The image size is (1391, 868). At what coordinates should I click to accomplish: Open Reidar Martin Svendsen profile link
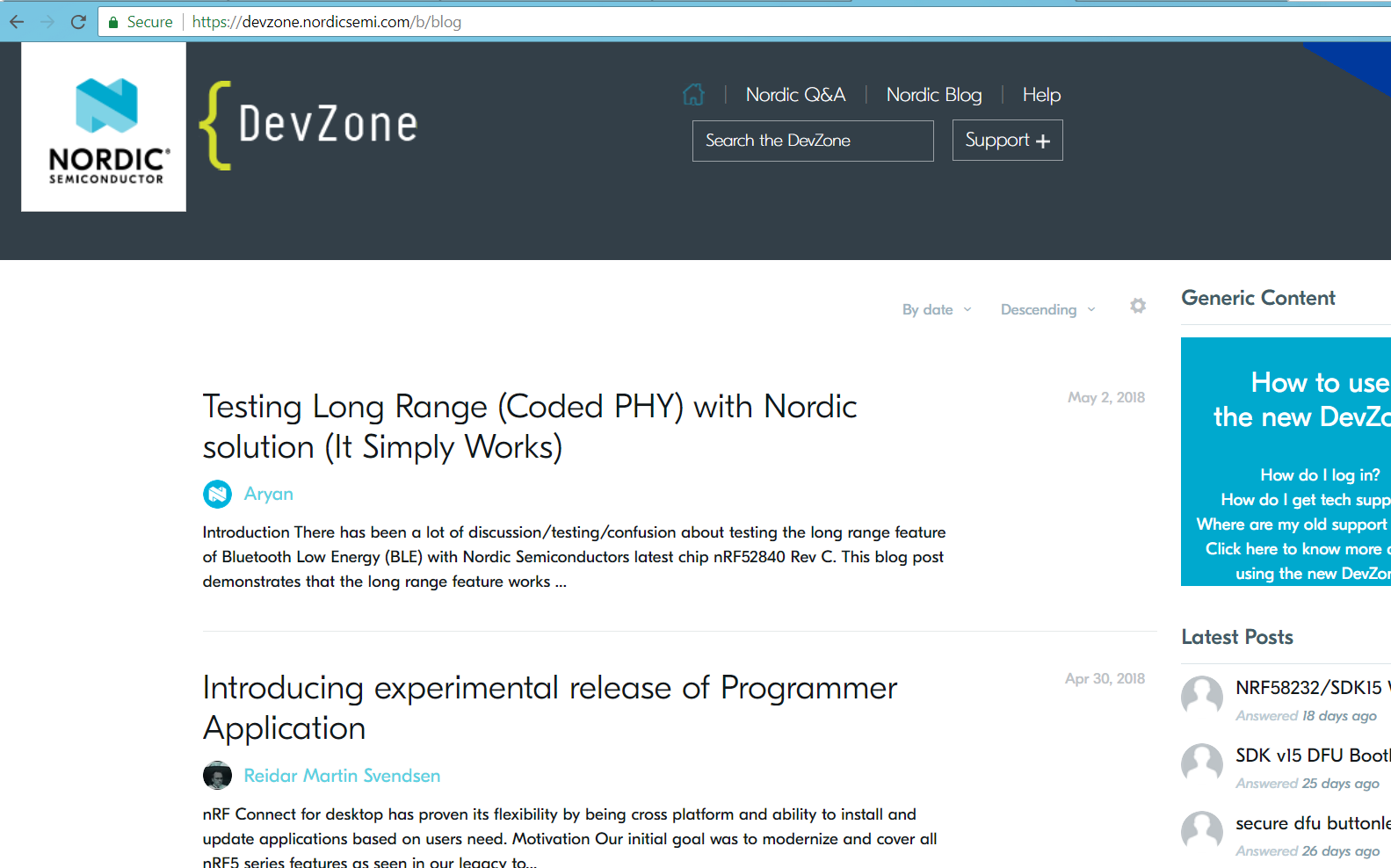(x=342, y=776)
